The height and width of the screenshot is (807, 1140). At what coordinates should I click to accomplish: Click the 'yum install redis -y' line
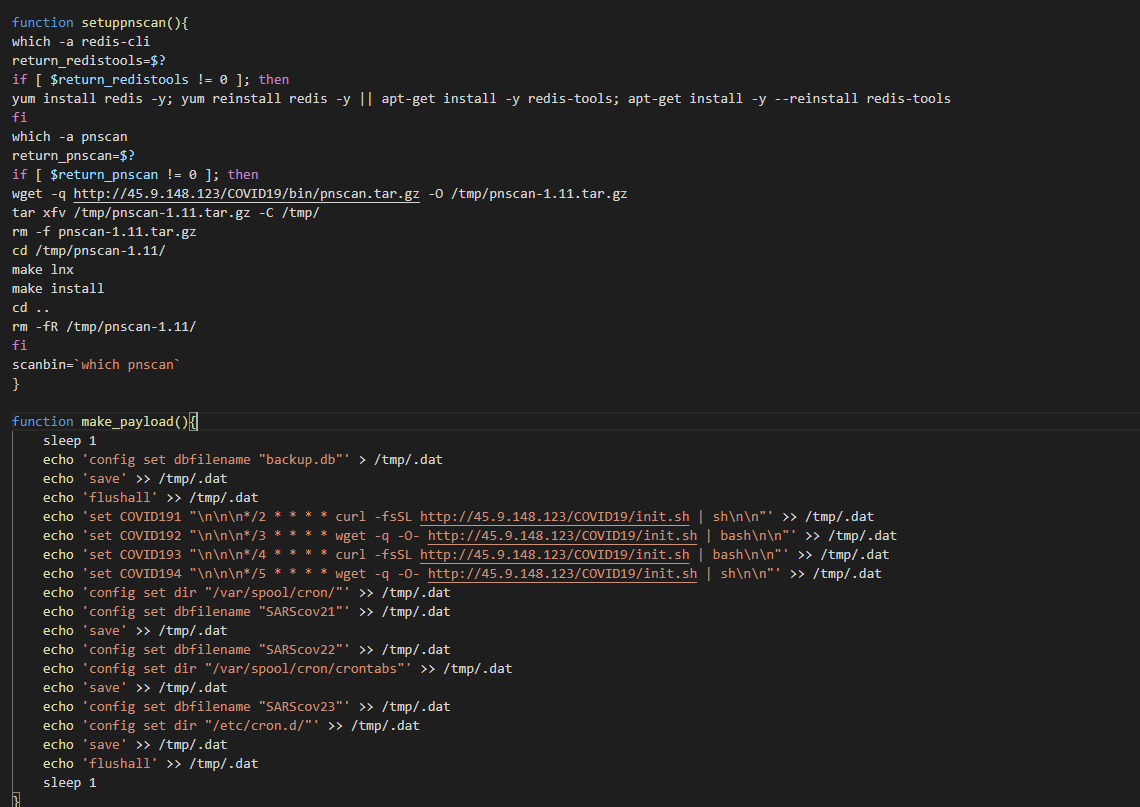pos(481,98)
